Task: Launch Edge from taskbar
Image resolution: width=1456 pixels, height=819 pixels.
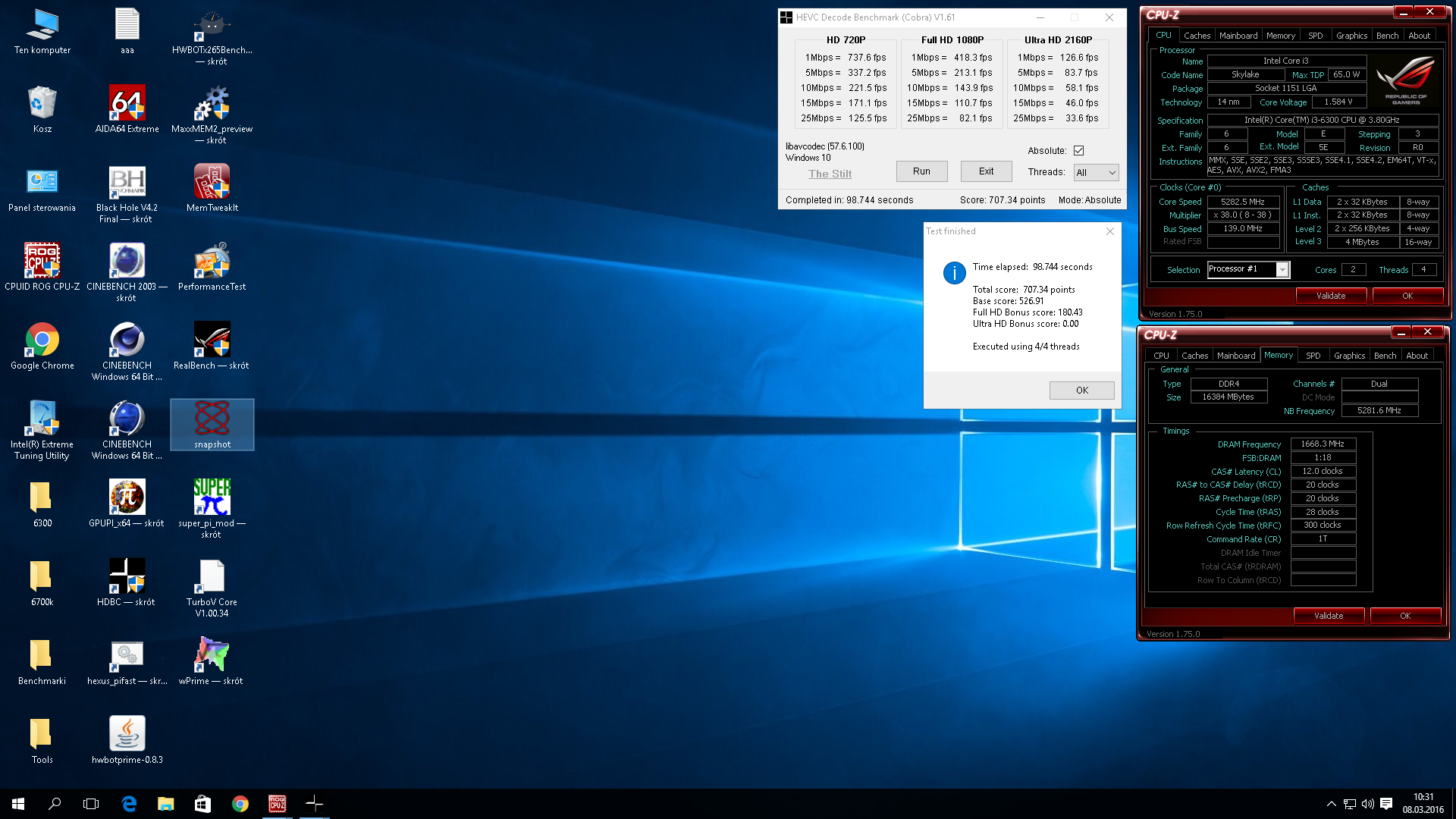Action: [x=129, y=804]
